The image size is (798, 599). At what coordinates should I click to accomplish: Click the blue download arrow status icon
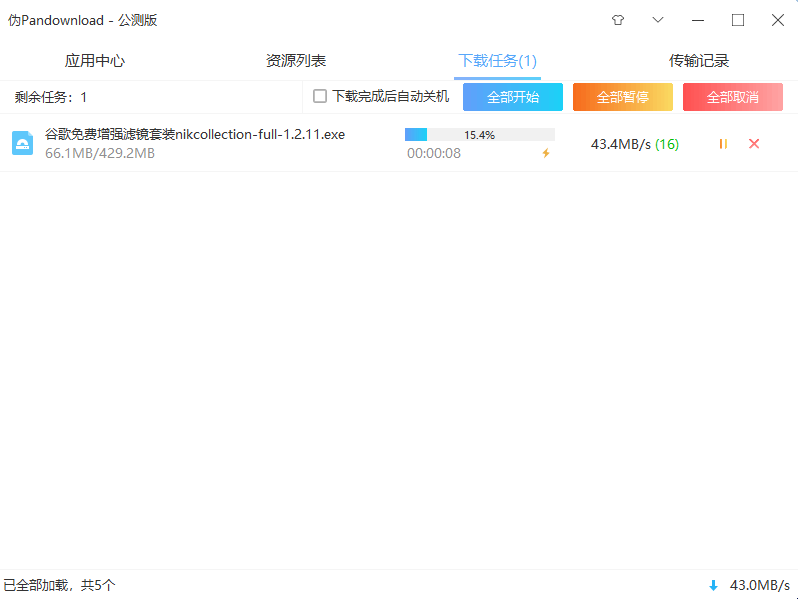point(713,586)
